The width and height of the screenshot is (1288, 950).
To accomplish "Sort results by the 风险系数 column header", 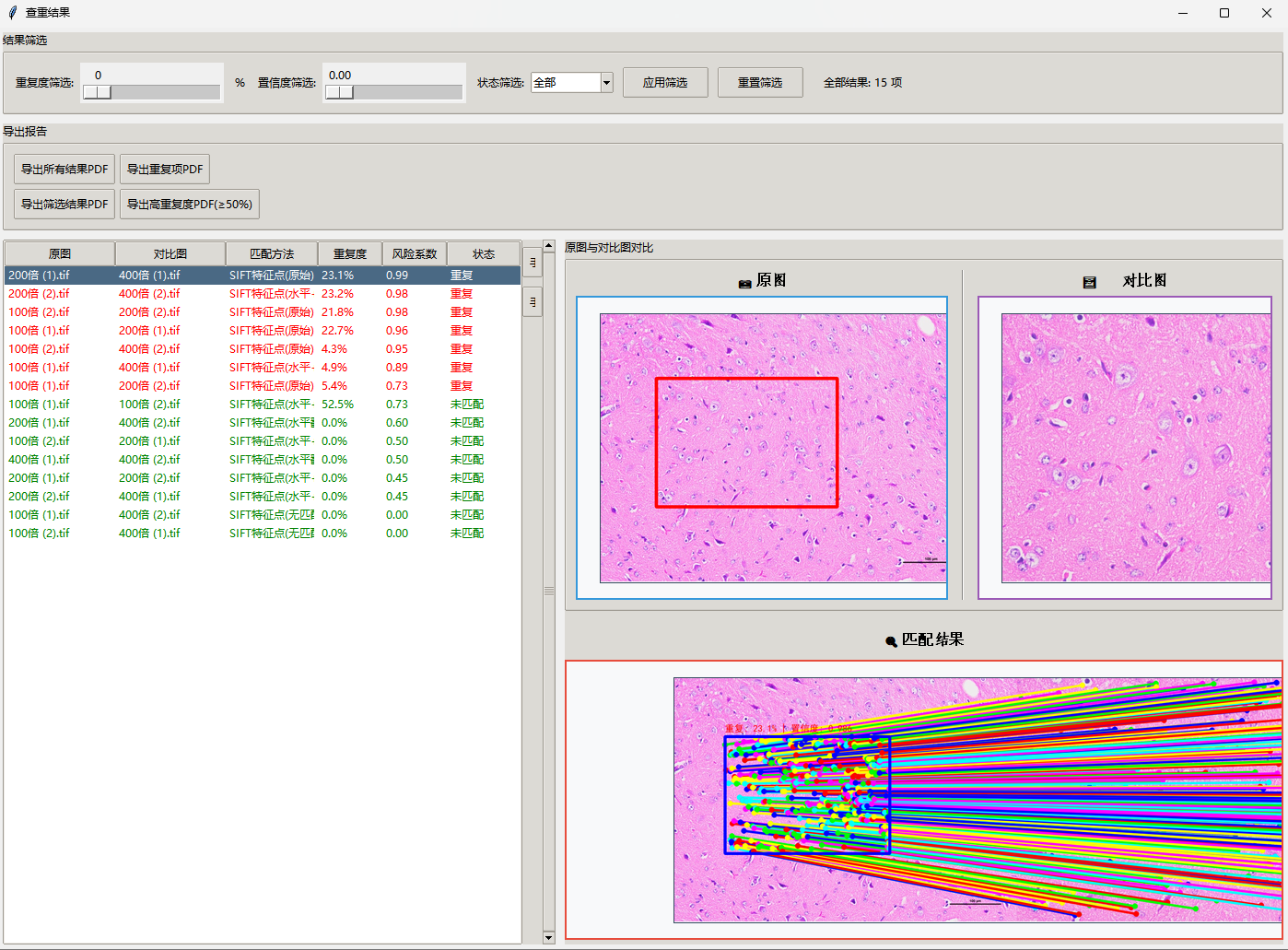I will coord(415,254).
